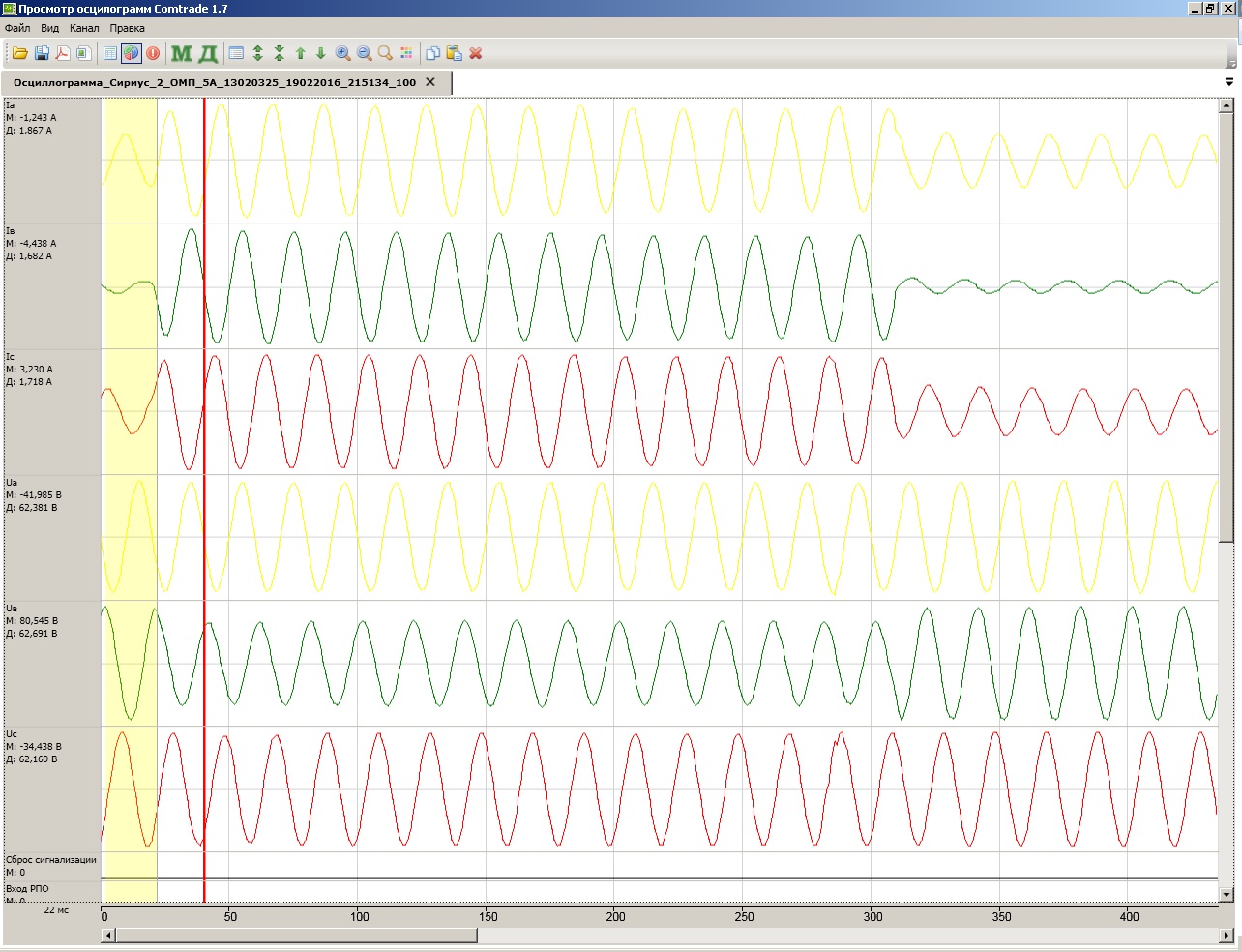The image size is (1242, 952).
Task: Open the channel color palette icon
Action: (406, 53)
